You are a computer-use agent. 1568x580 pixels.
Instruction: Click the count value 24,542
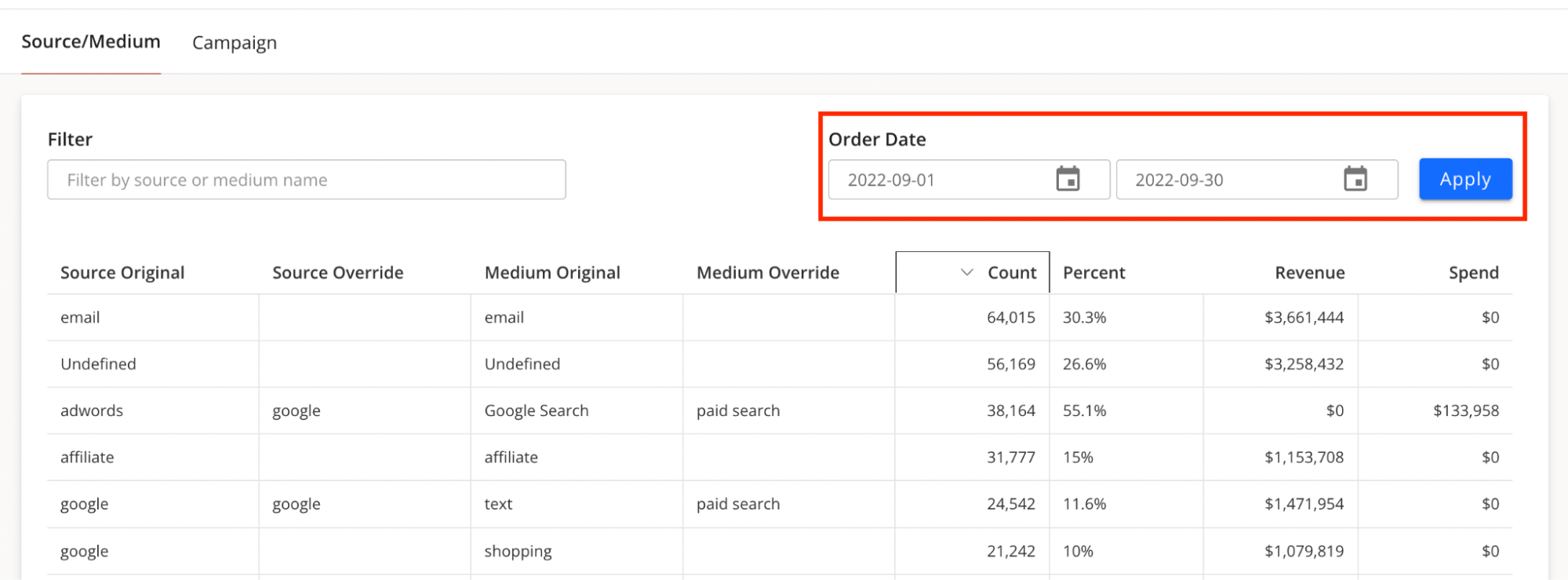click(x=1011, y=504)
